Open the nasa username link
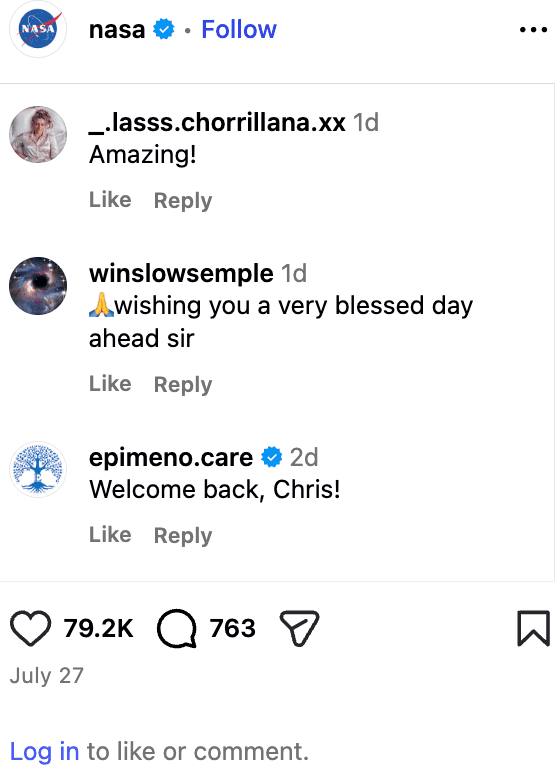Image resolution: width=555 pixels, height=778 pixels. [x=117, y=29]
